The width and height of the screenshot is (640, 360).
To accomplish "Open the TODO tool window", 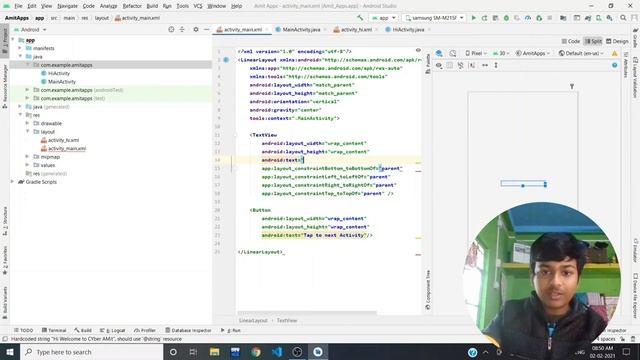I will coord(24,330).
